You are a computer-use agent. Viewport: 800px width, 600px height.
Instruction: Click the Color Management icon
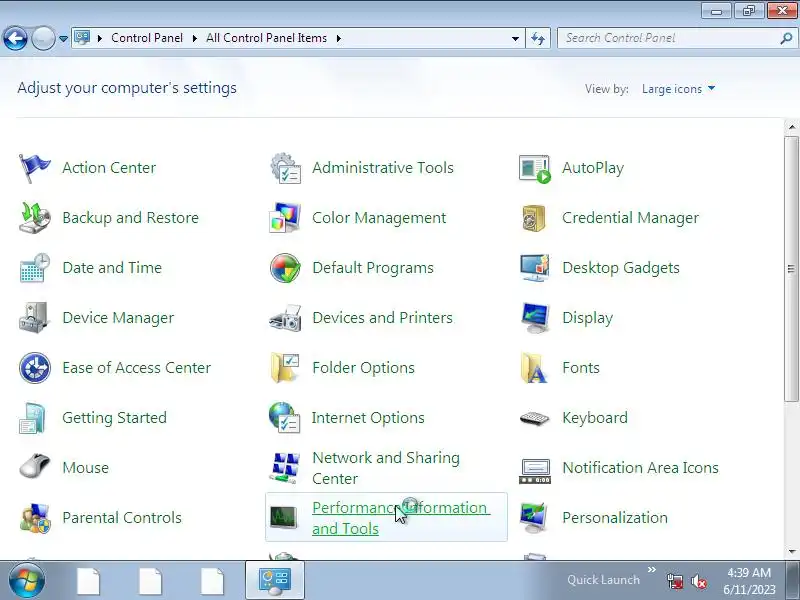[285, 218]
